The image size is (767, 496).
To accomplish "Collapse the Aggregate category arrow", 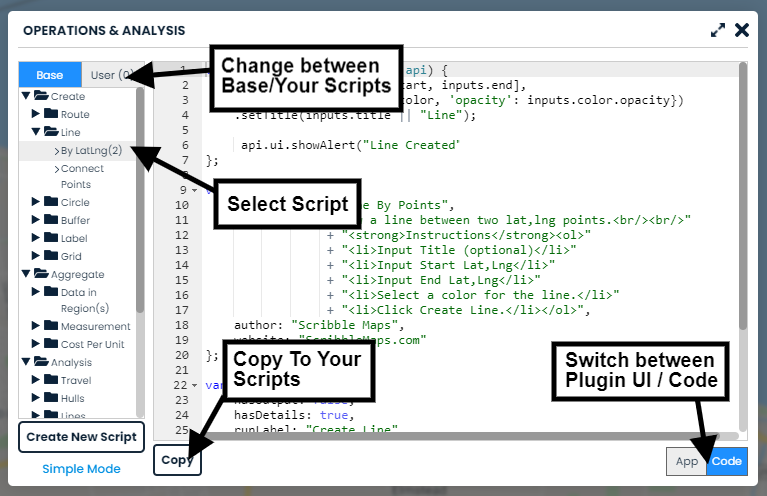I will [x=25, y=274].
